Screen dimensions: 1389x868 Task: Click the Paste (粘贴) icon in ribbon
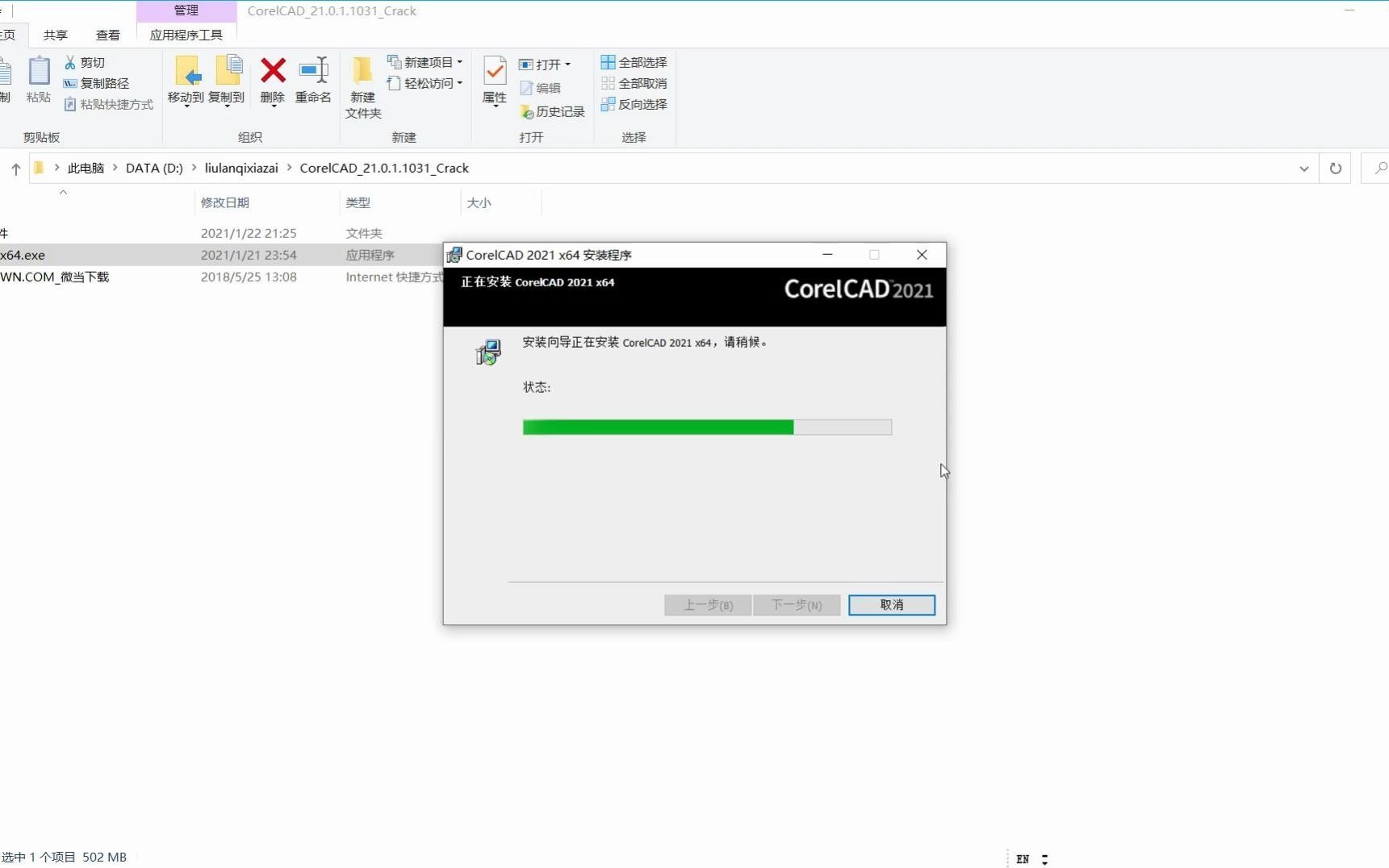point(39,79)
